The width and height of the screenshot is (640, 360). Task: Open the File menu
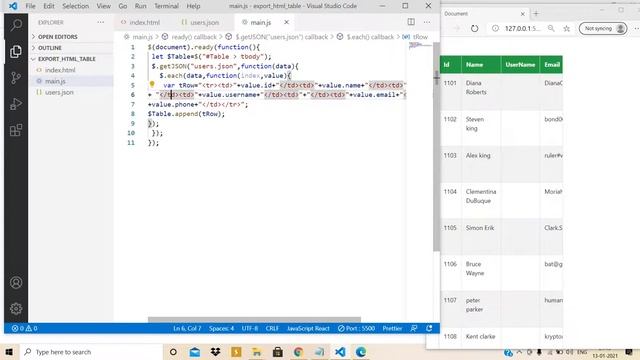point(30,6)
